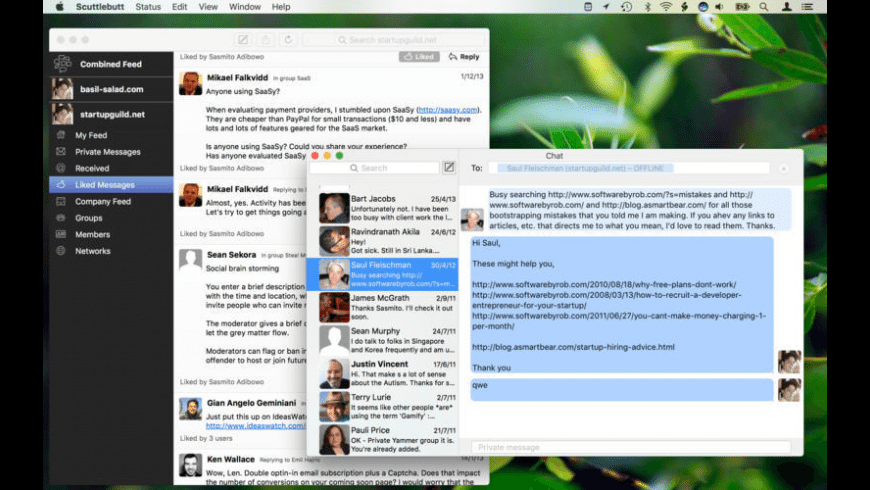Click the Spotlight search icon in menu bar

pos(764,7)
